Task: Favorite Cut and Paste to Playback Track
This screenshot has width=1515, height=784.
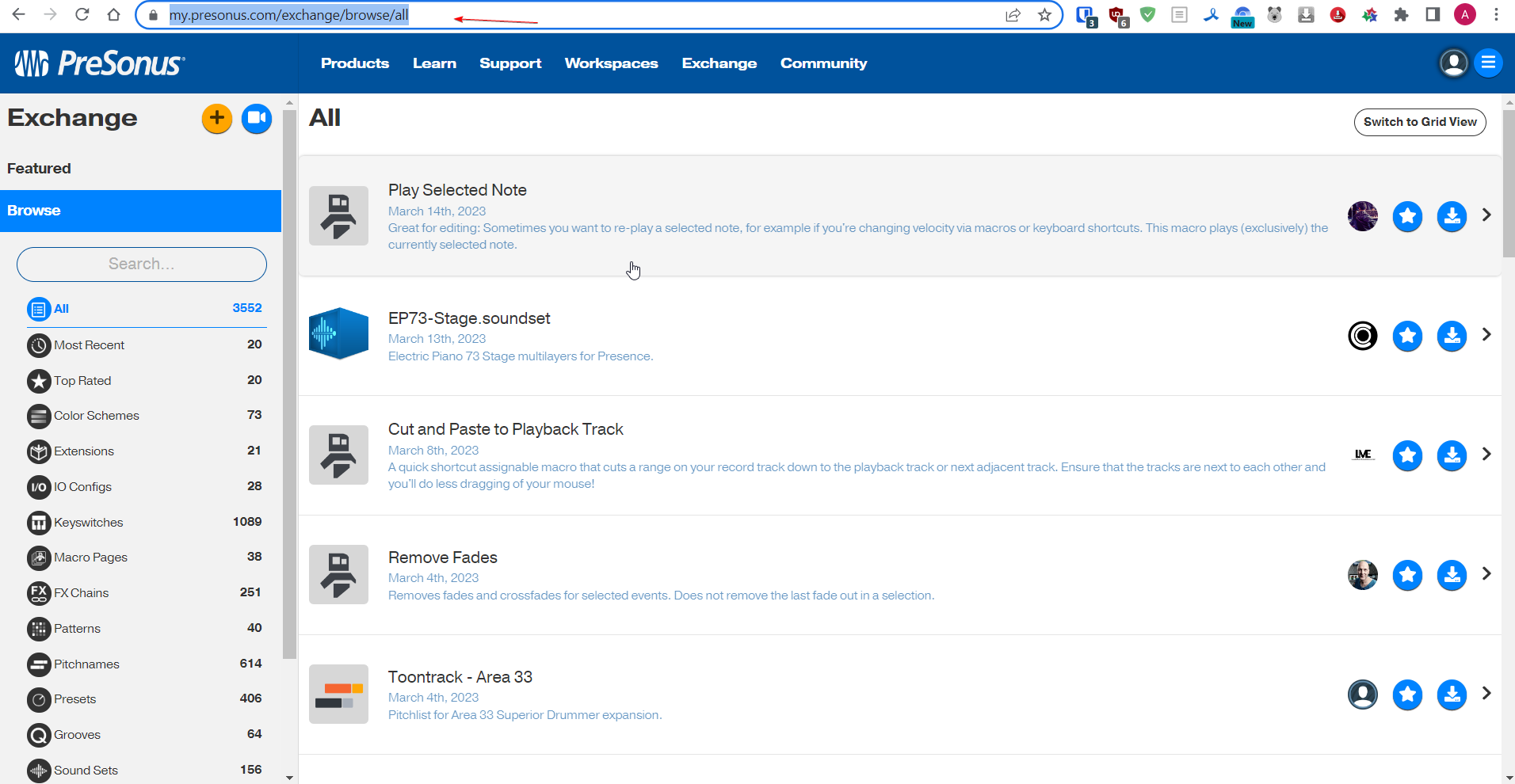Action: click(x=1407, y=455)
